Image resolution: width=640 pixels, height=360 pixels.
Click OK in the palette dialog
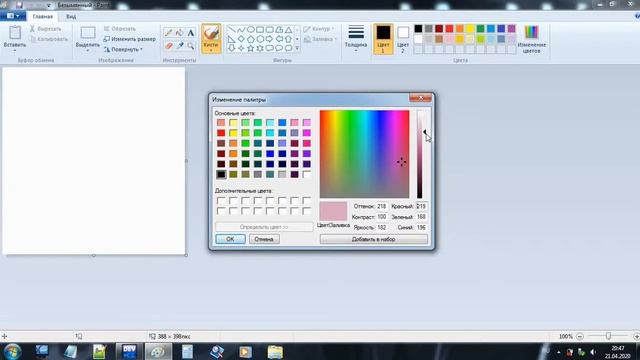230,239
